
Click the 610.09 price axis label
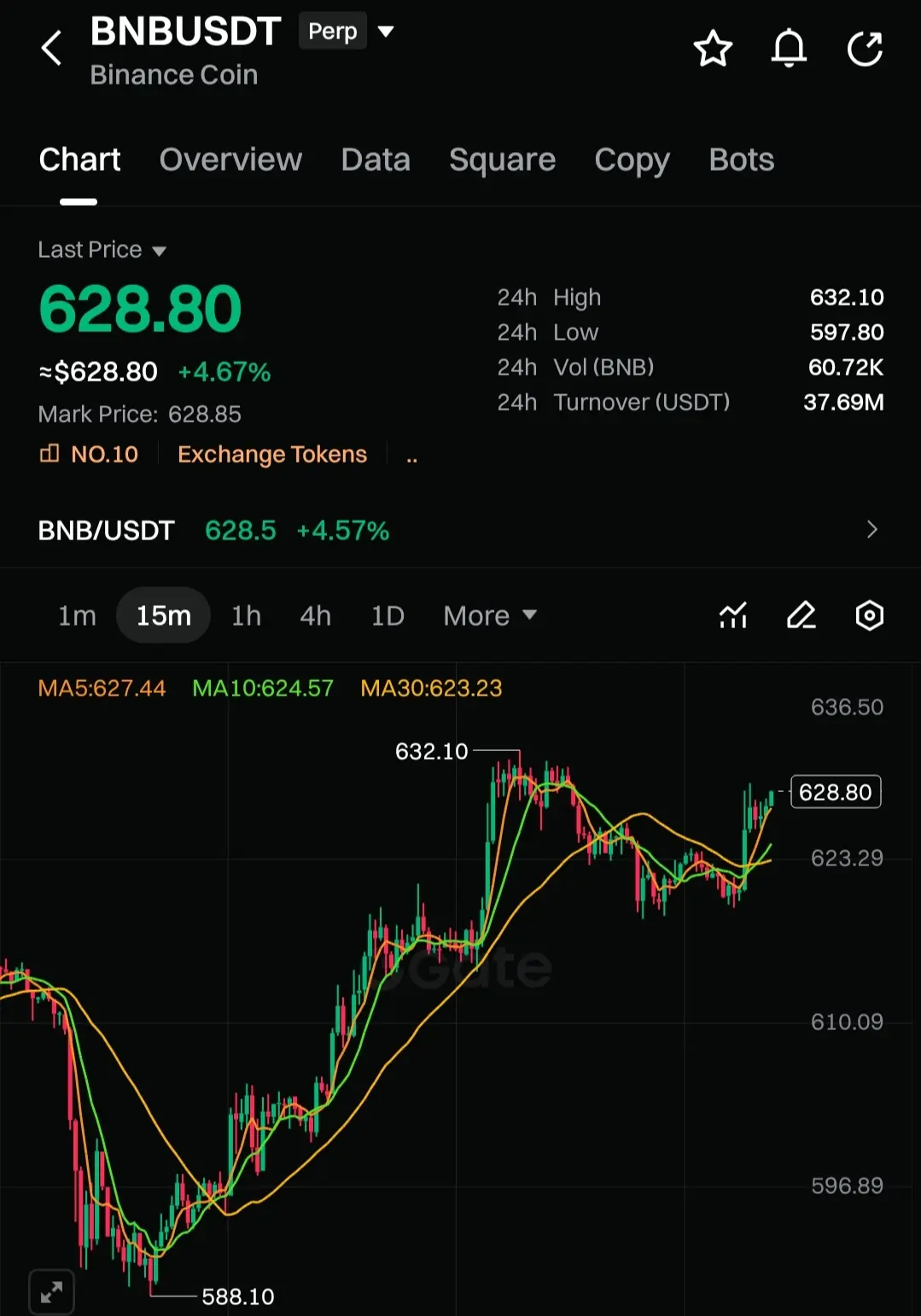tap(847, 1022)
